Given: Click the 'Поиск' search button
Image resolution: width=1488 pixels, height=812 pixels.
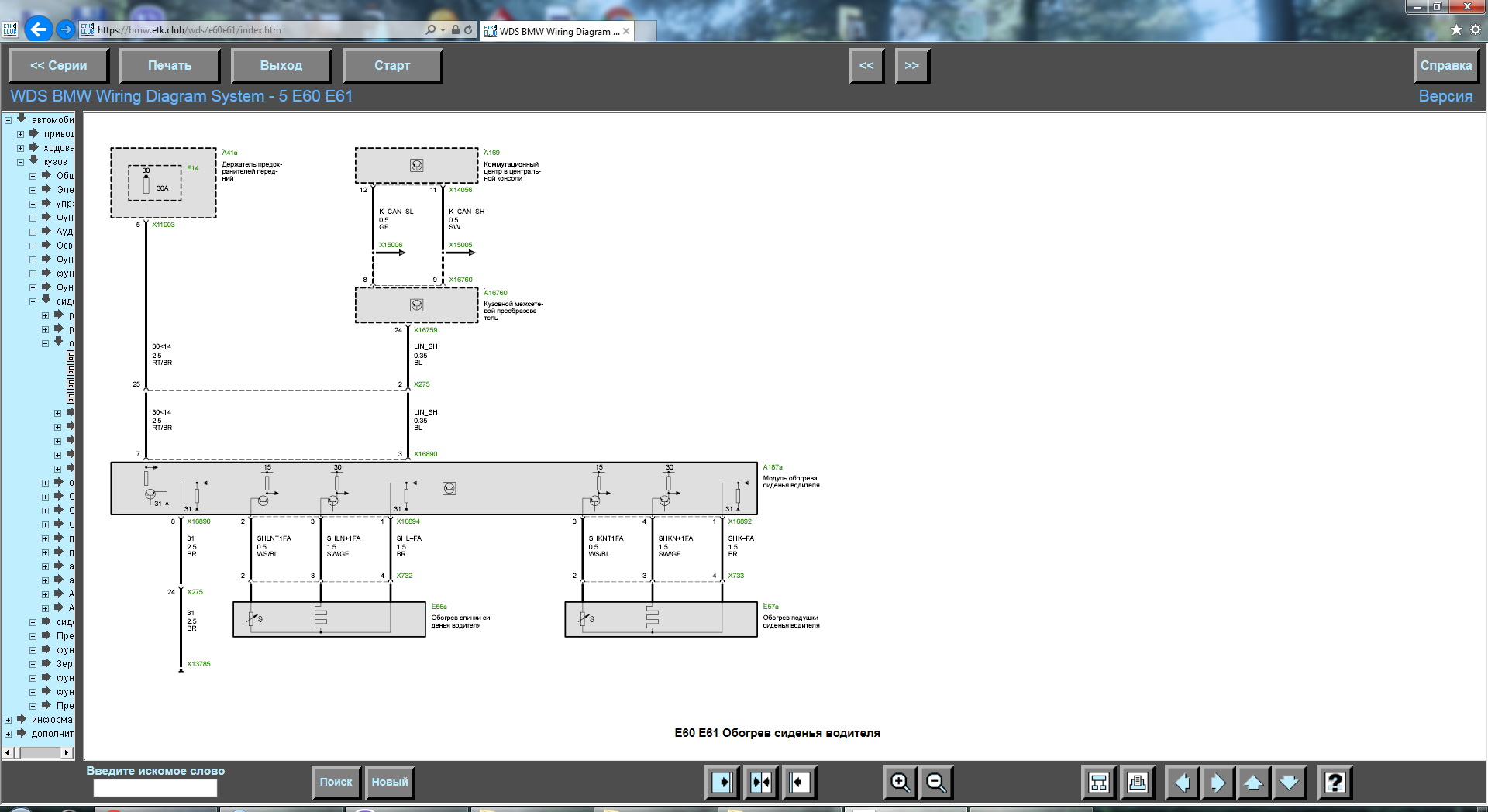Looking at the screenshot, I should [x=336, y=782].
